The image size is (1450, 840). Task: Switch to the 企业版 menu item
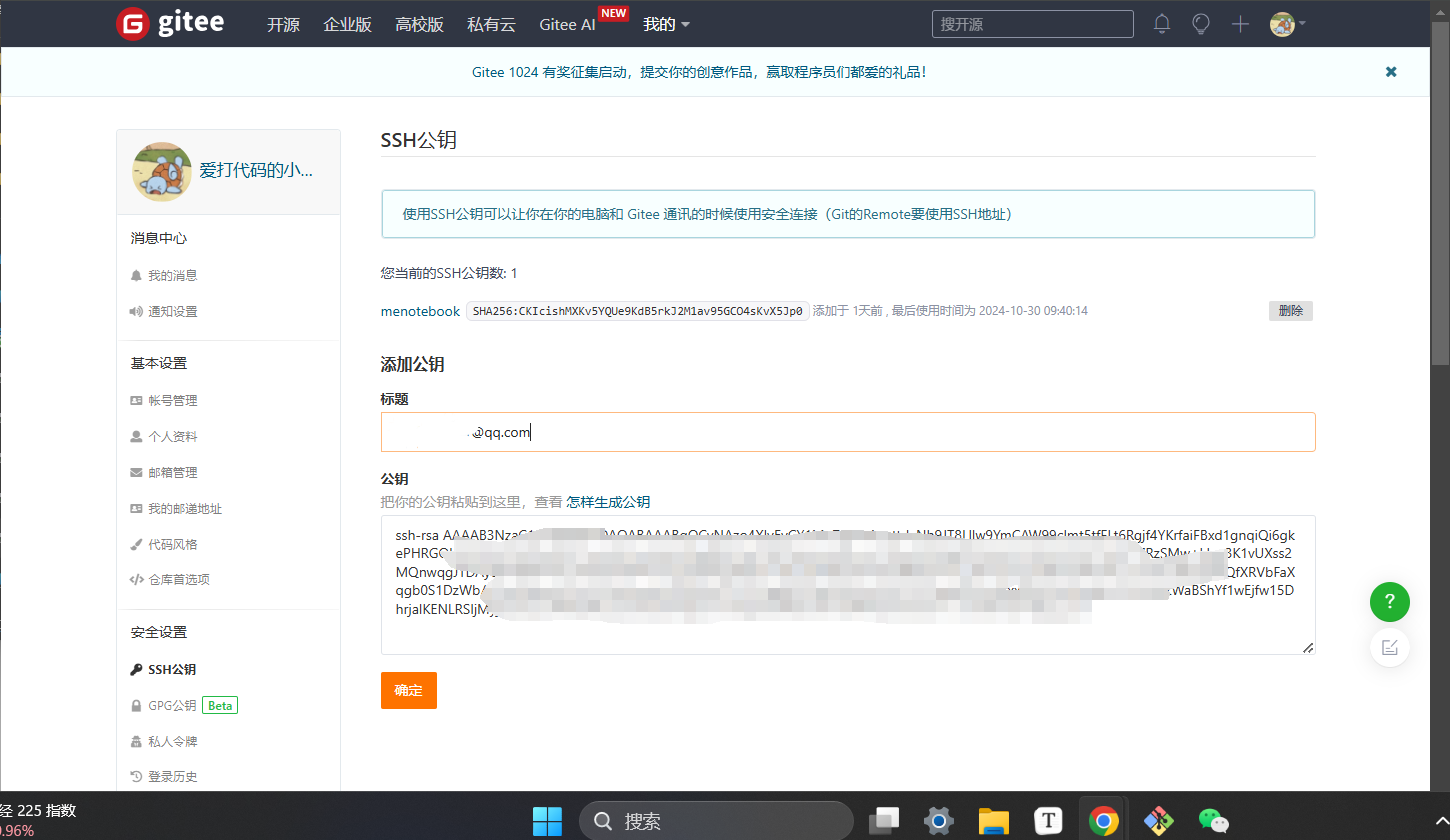tap(347, 23)
